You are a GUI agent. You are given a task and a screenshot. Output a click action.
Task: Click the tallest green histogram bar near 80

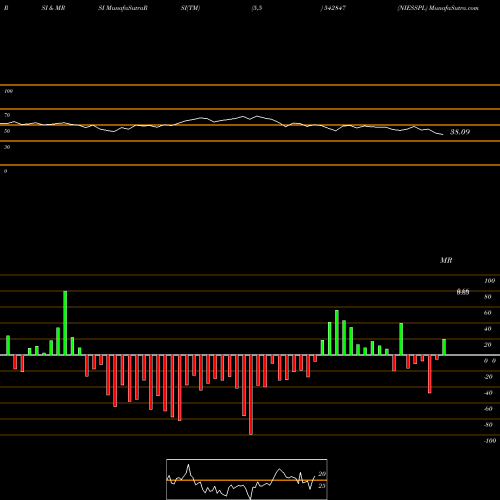point(65,323)
